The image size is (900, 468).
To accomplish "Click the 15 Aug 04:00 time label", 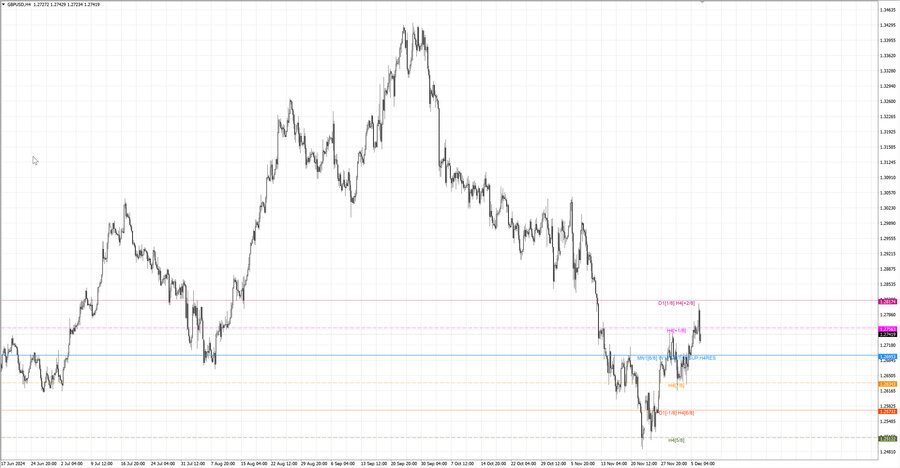I will coord(253,463).
